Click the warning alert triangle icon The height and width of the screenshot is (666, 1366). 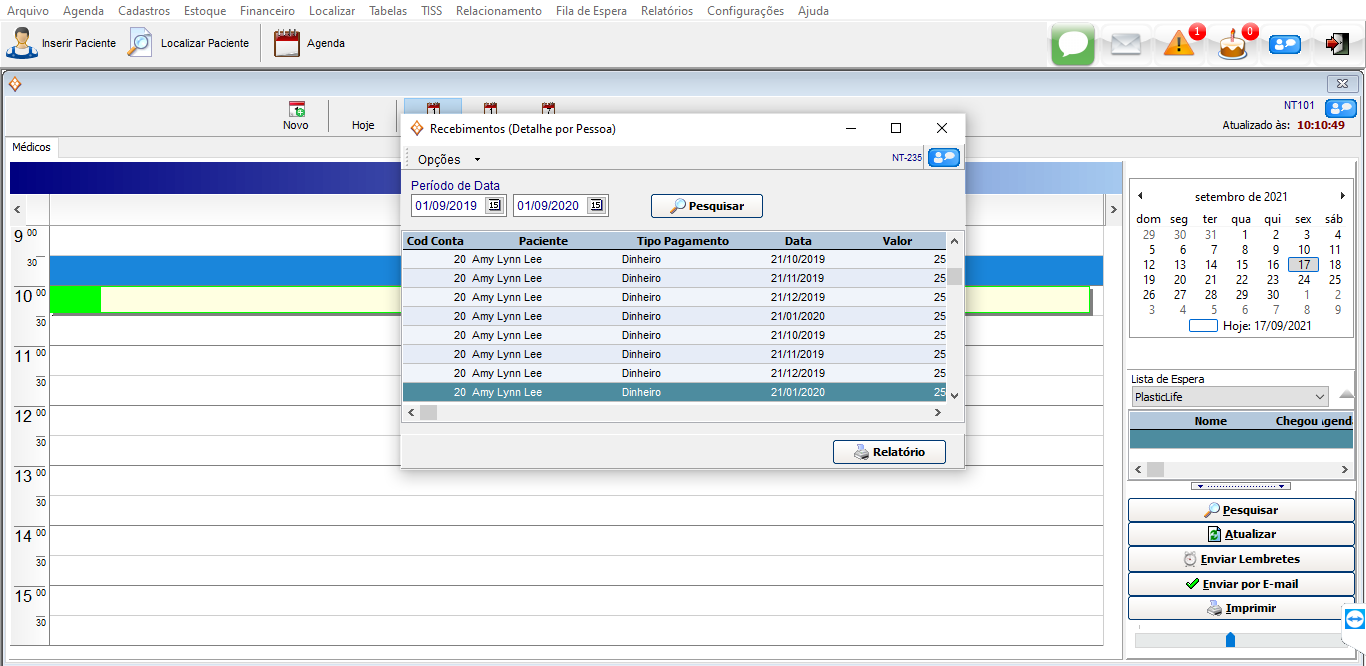tap(1180, 44)
